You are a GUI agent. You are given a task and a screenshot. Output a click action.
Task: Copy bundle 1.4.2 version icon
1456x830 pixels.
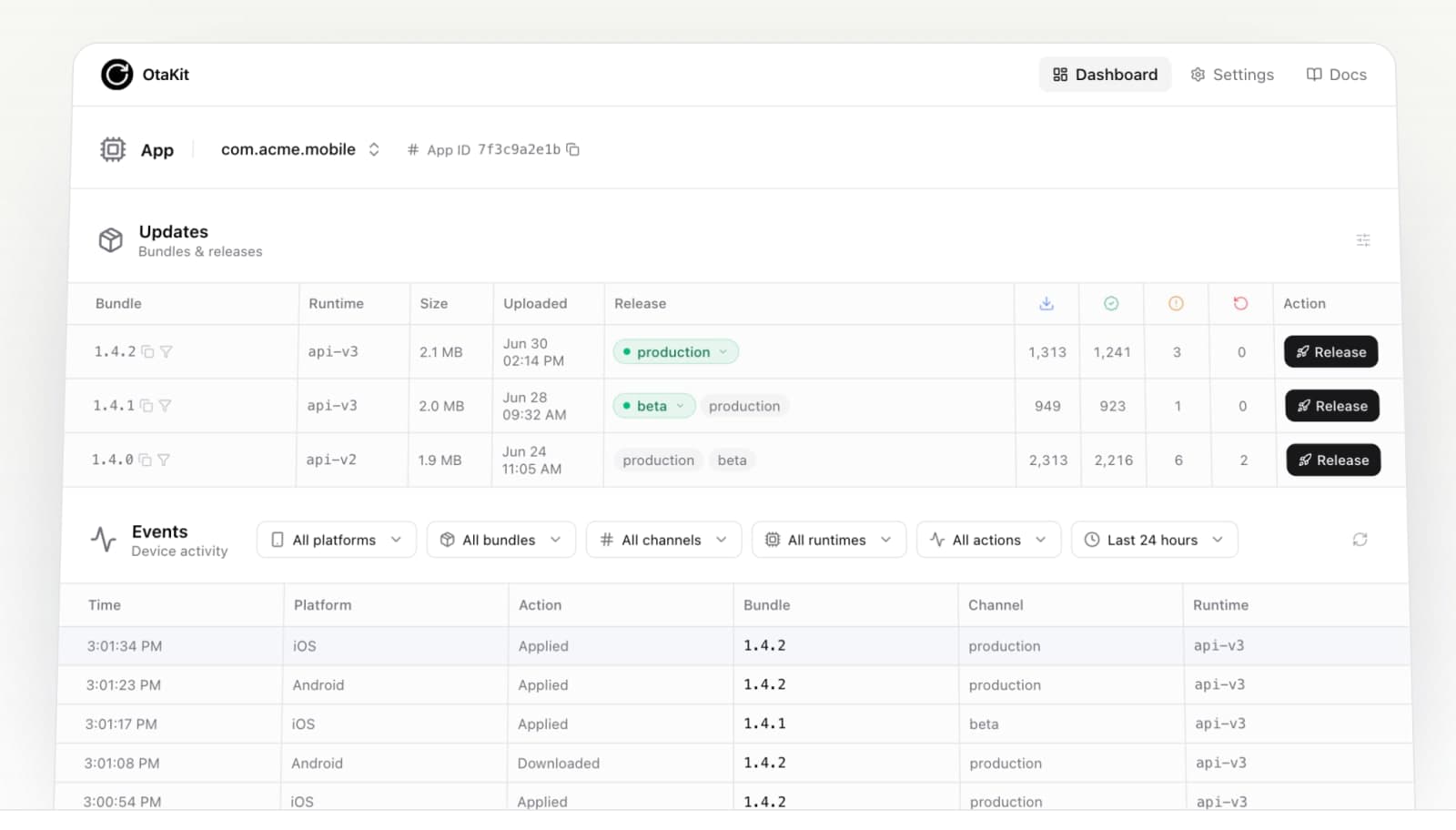pos(147,352)
